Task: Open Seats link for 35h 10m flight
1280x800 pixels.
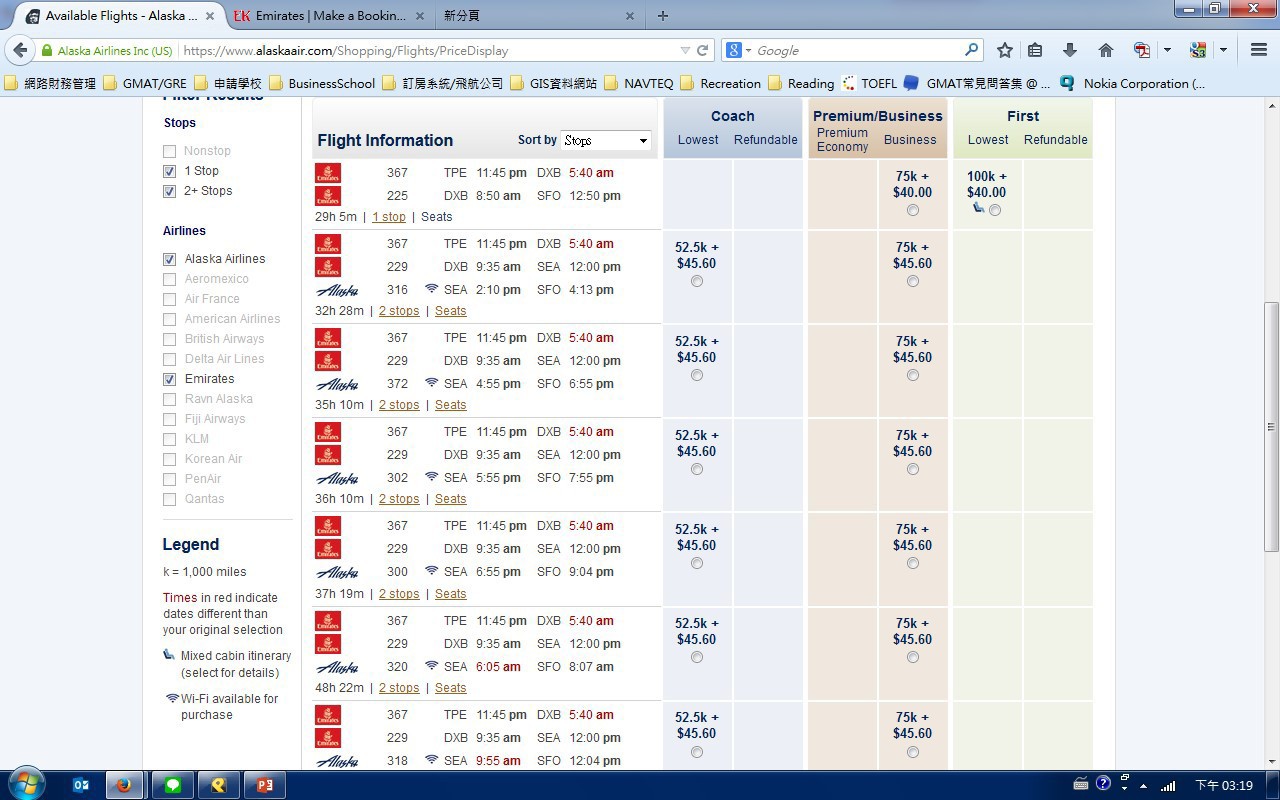Action: pyautogui.click(x=450, y=405)
